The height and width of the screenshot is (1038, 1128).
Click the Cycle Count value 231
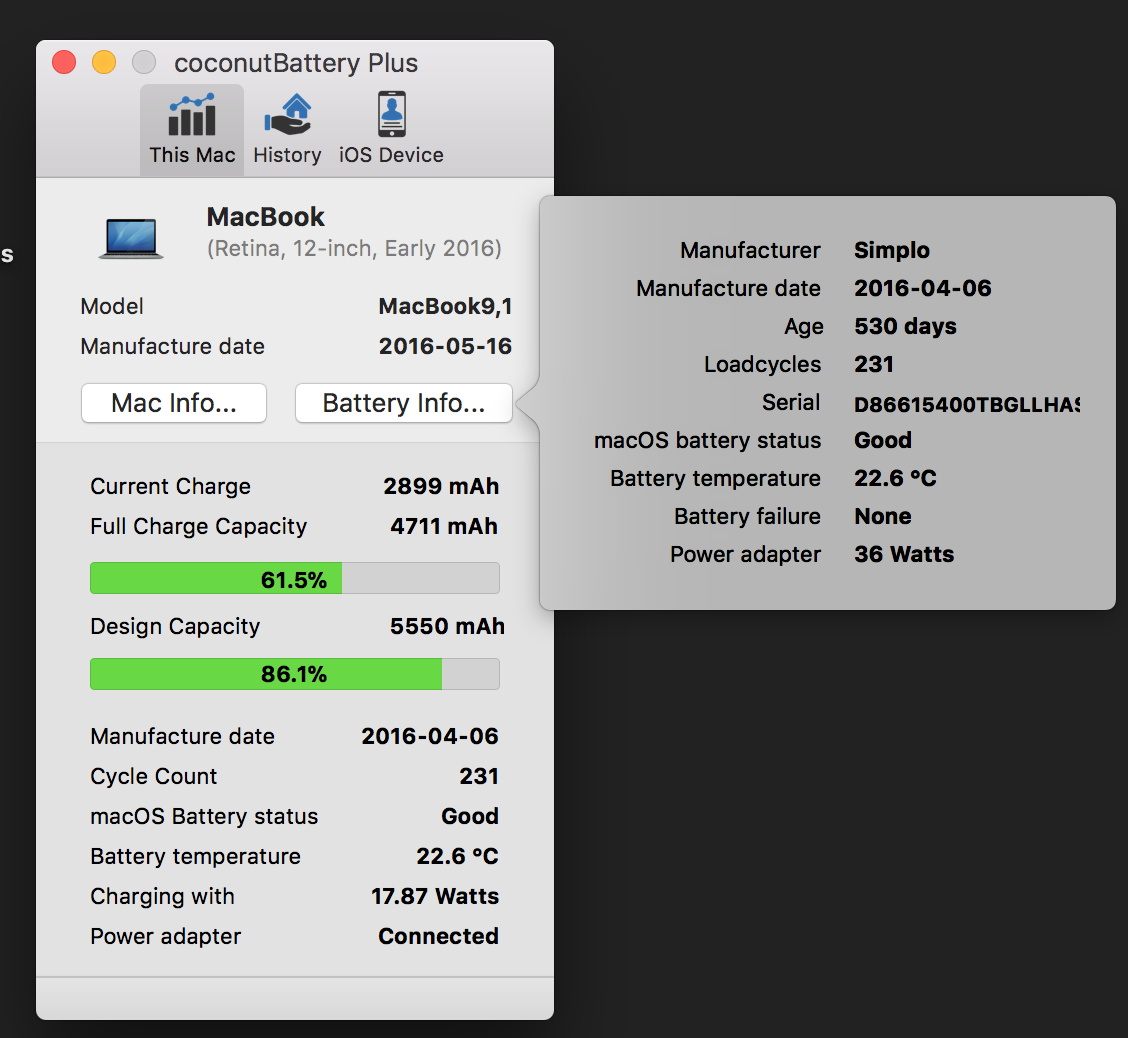479,776
